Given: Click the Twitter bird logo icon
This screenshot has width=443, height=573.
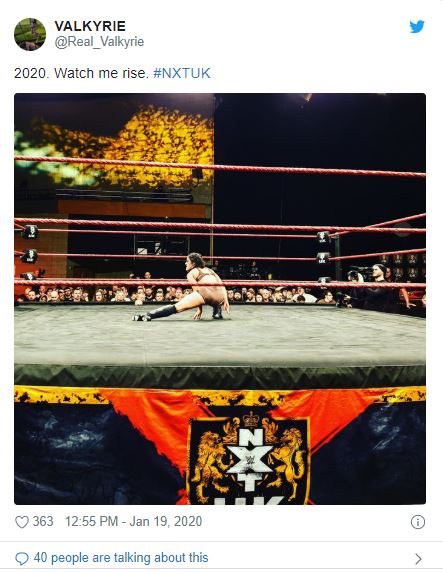Looking at the screenshot, I should 417,27.
